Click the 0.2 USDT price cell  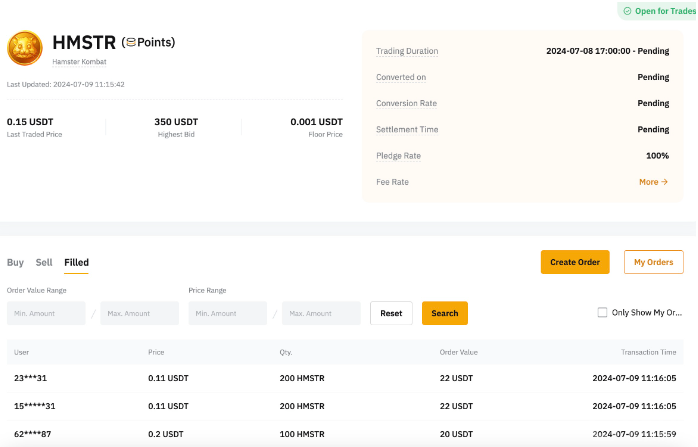coord(166,434)
